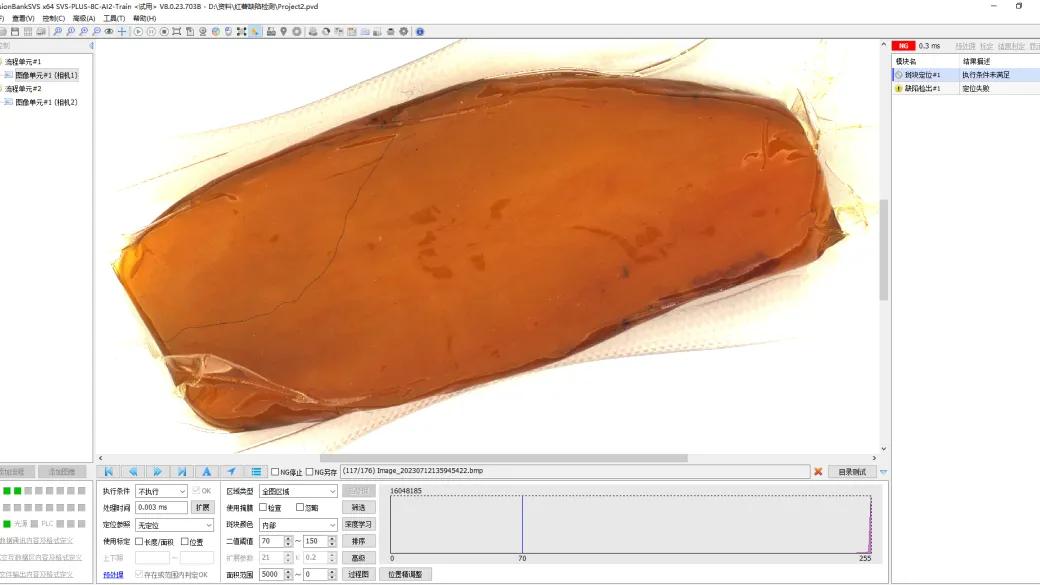Enable the NG停止 checkbox
Screen dimensions: 1040x585
coord(275,472)
